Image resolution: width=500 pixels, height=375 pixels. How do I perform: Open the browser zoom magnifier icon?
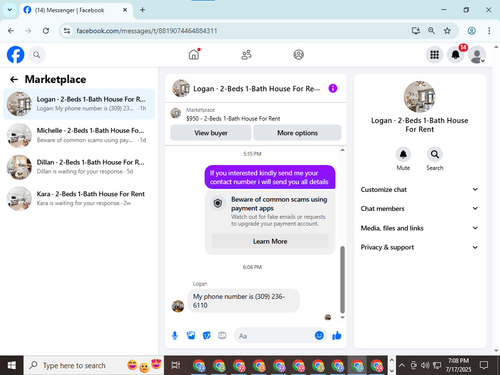[431, 31]
